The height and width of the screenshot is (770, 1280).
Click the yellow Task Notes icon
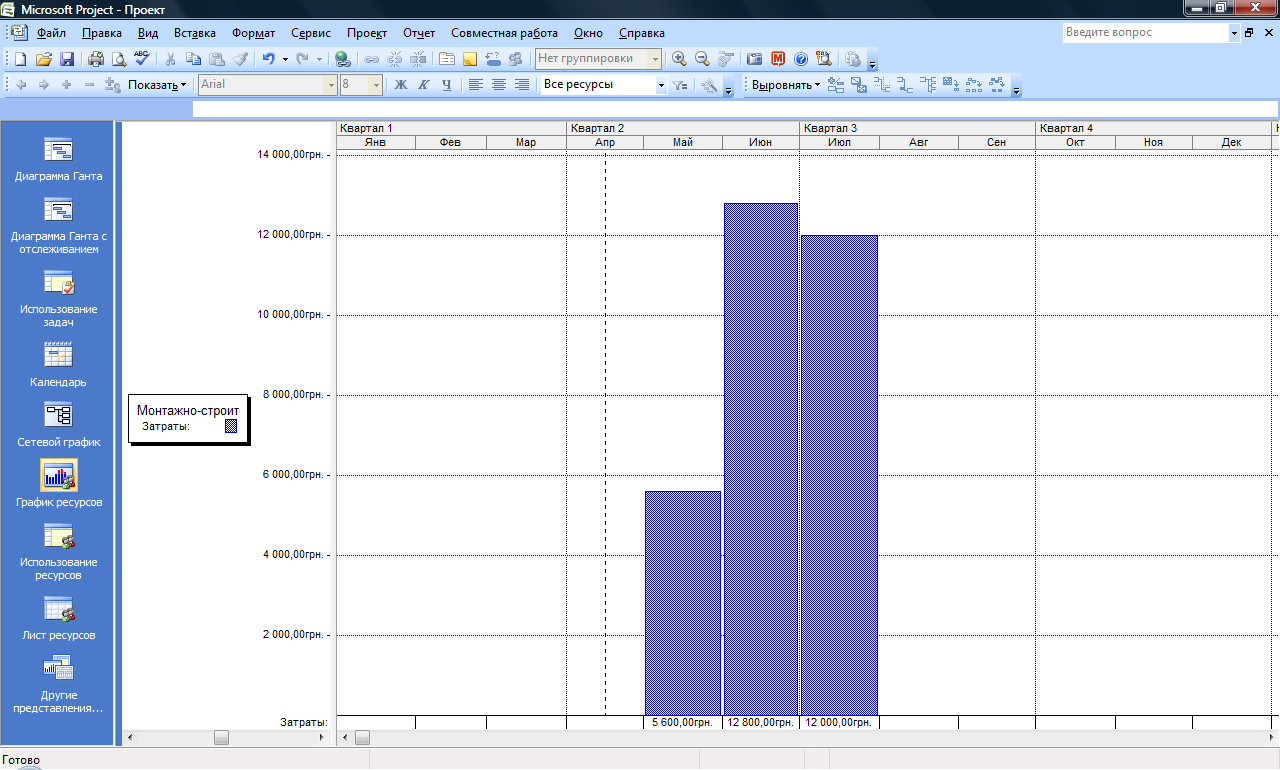pyautogui.click(x=470, y=59)
